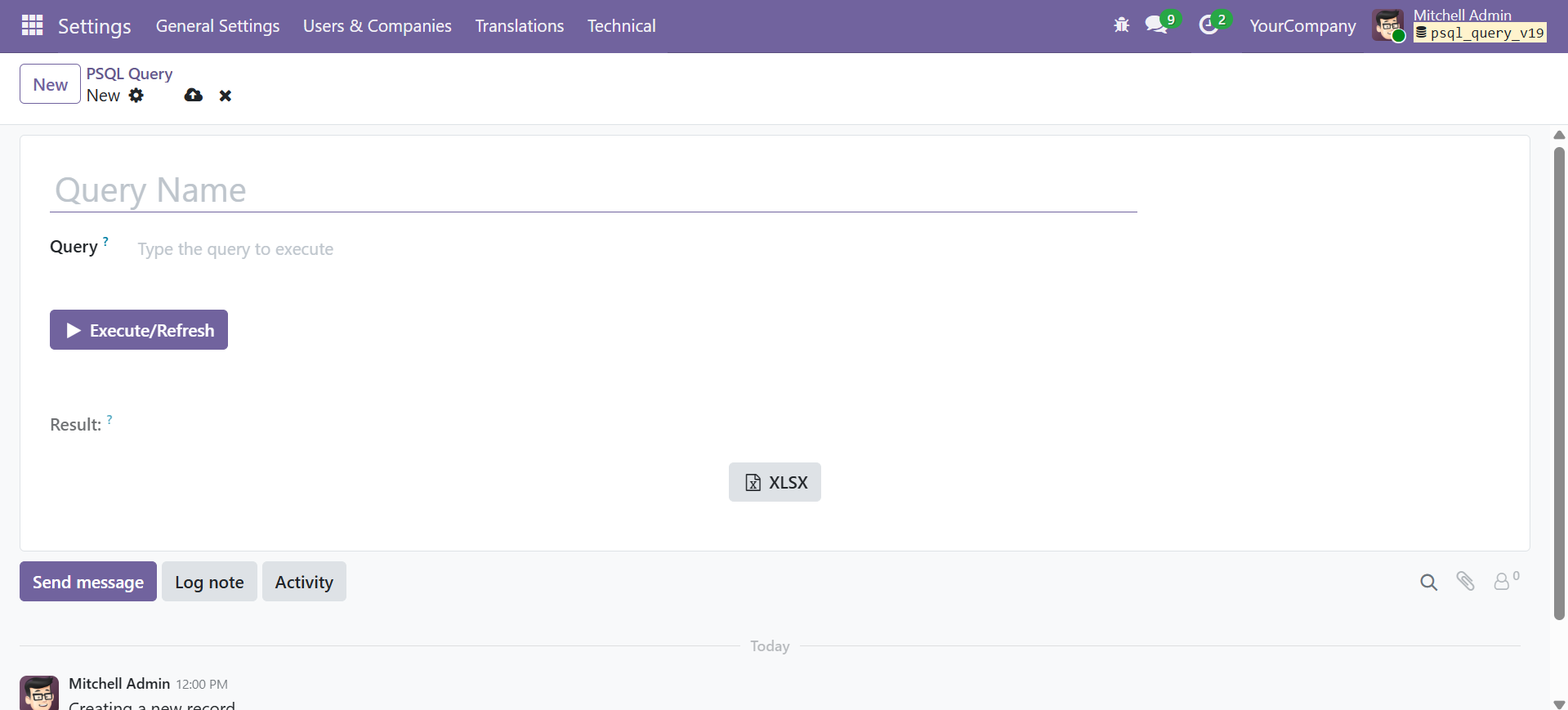Go to PSQL Query breadcrumb link
This screenshot has height=710, width=1568.
coord(129,74)
